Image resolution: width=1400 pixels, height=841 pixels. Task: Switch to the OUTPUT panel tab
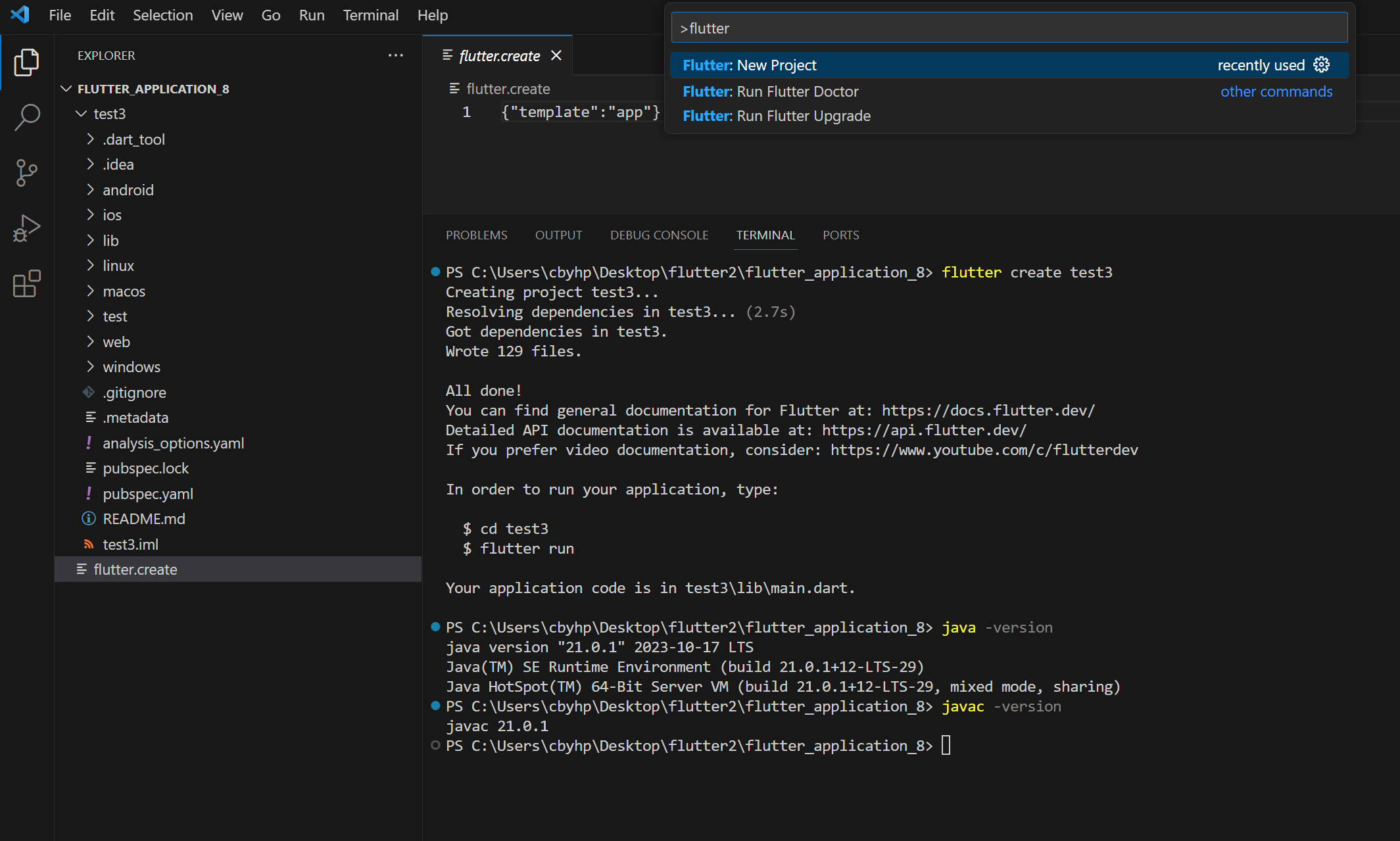(x=559, y=235)
